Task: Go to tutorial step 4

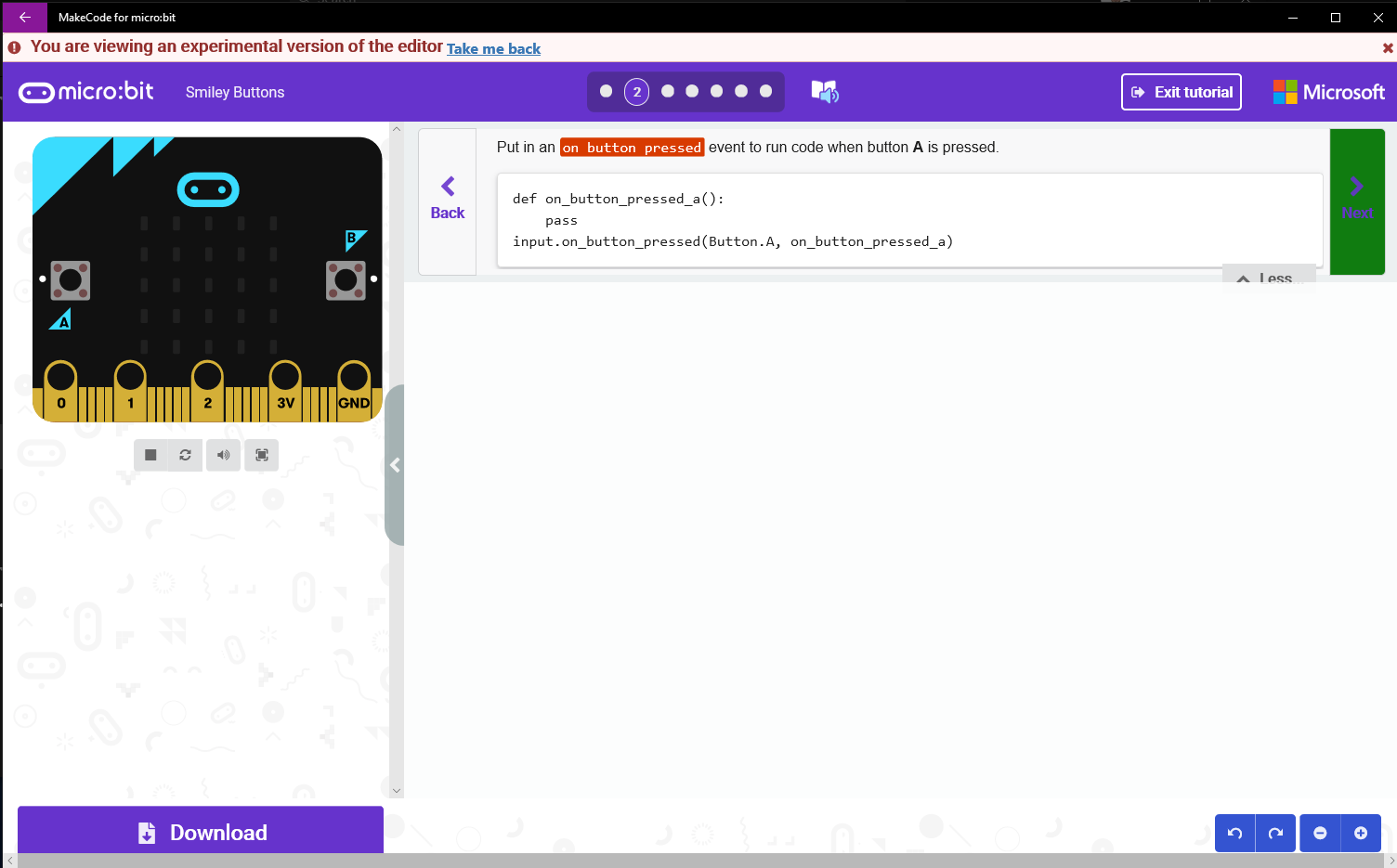Action: coord(692,91)
